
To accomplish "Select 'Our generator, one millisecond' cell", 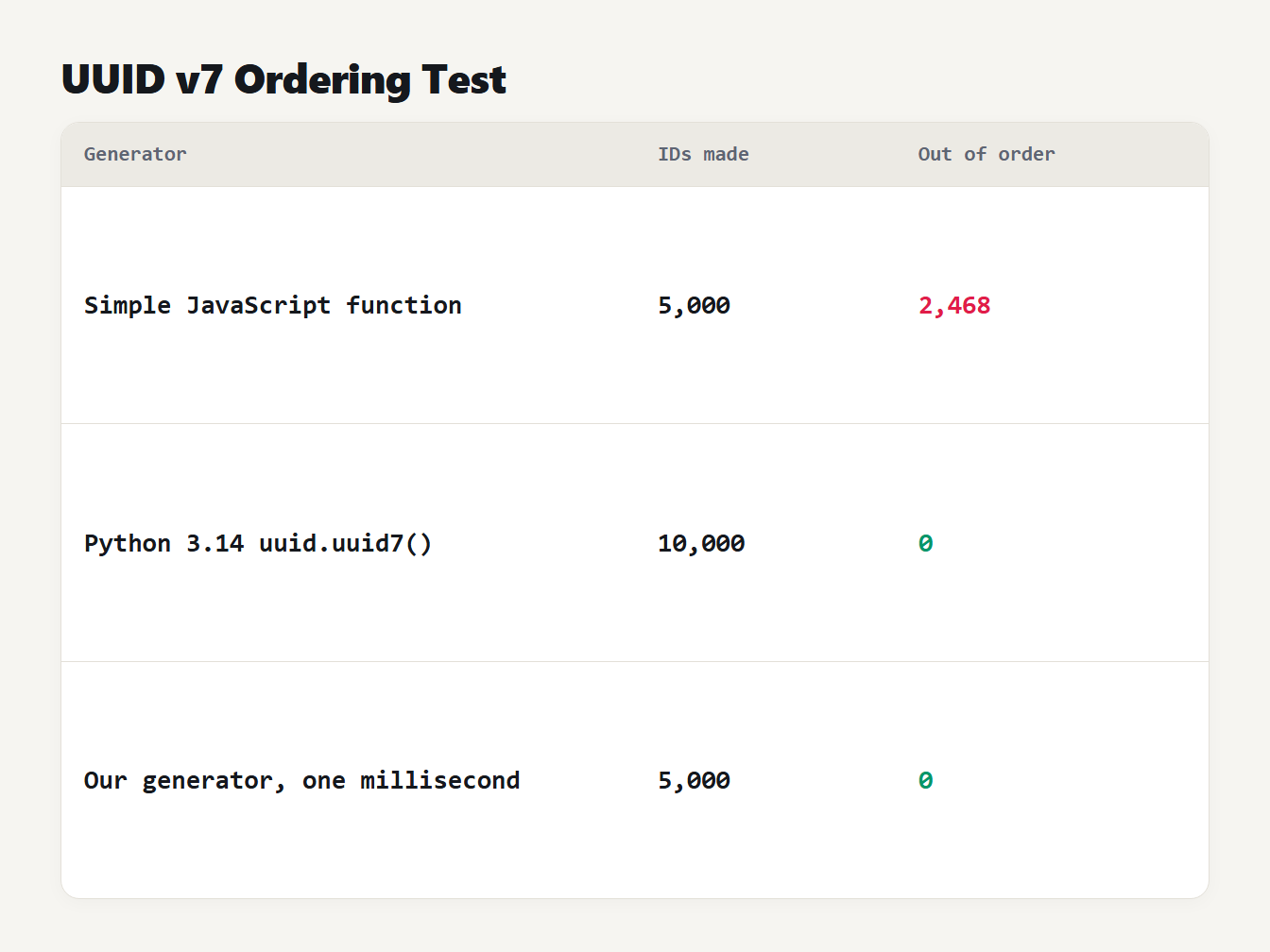I will pyautogui.click(x=302, y=780).
